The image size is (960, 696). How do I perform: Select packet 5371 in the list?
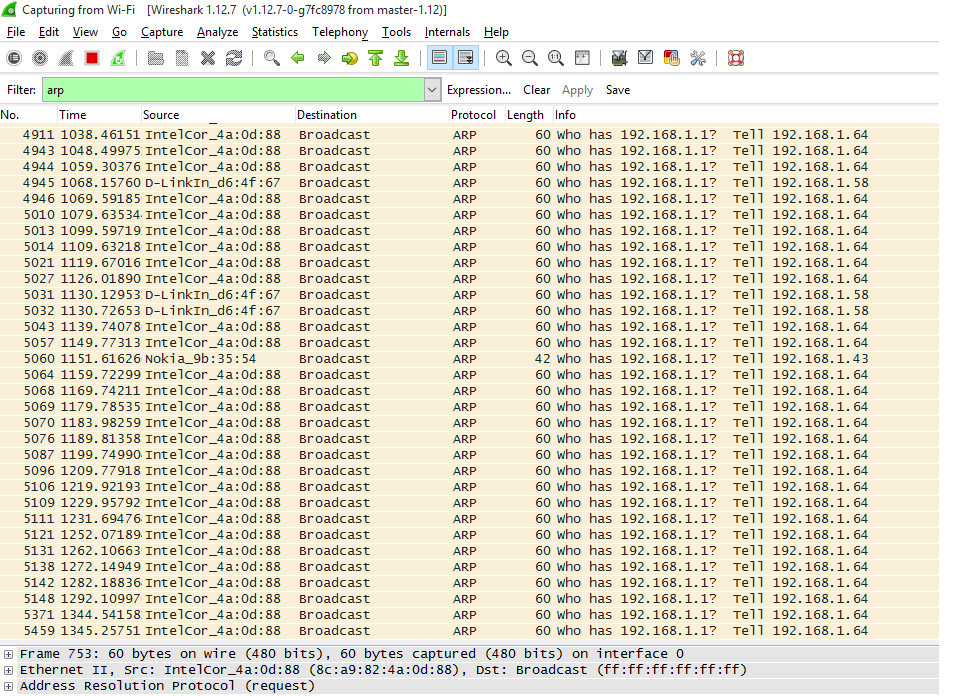[x=470, y=615]
